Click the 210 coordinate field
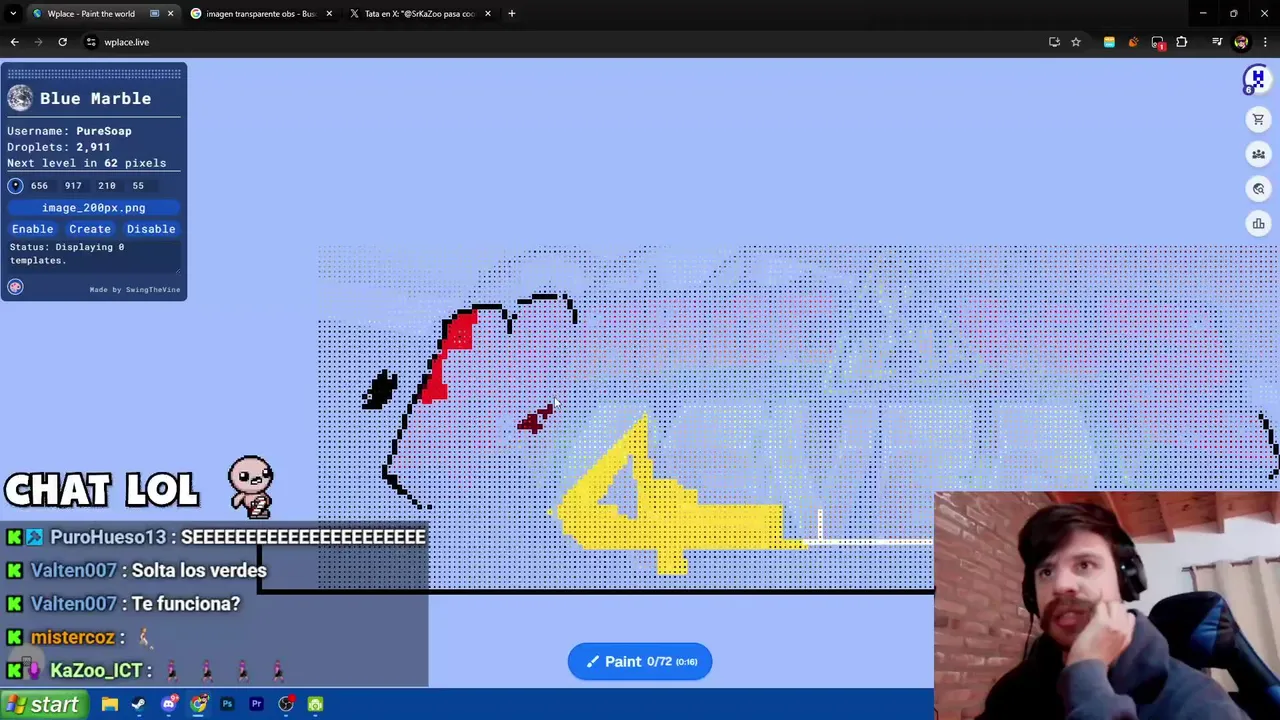 coord(107,185)
